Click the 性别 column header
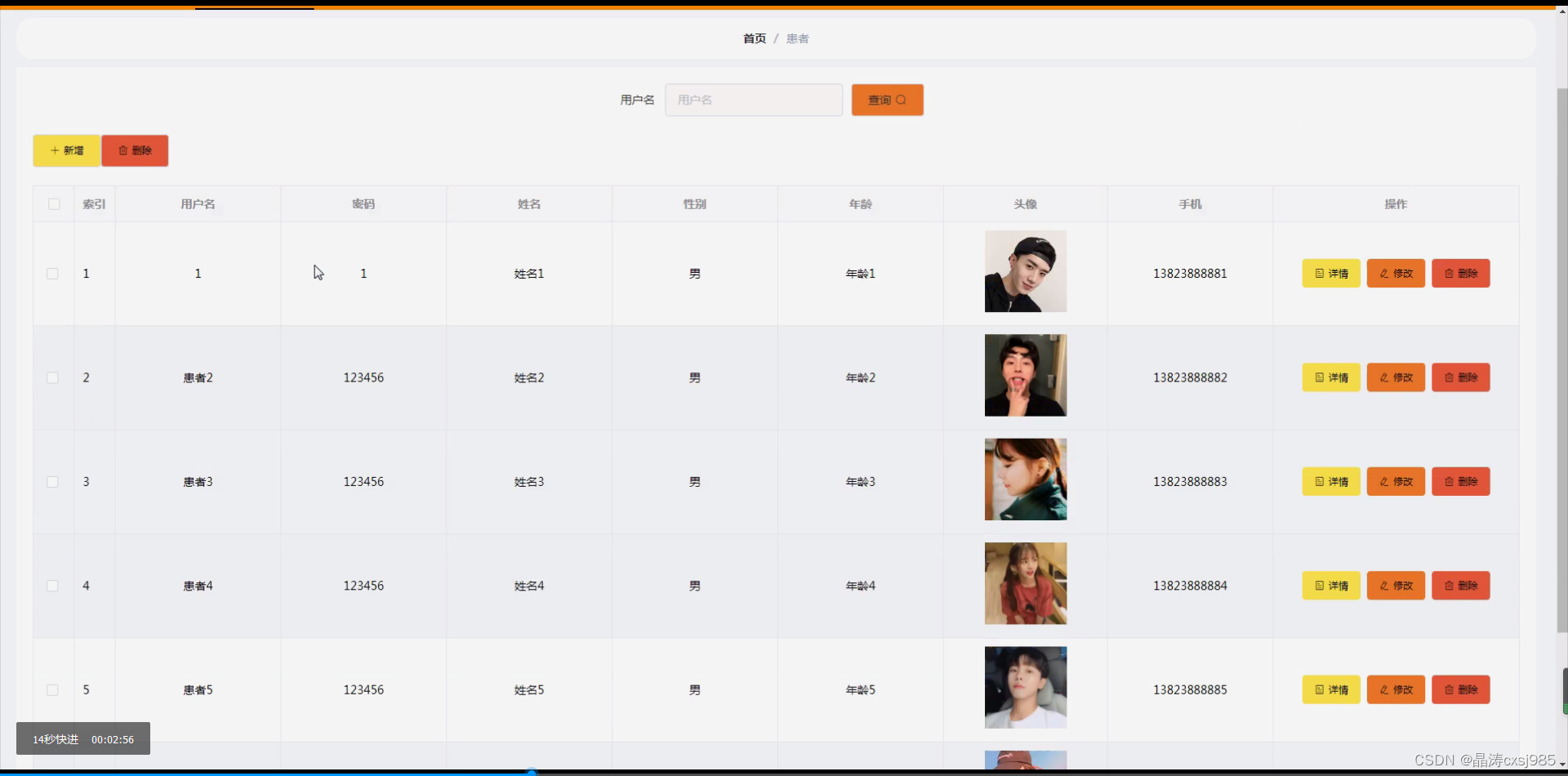Image resolution: width=1568 pixels, height=776 pixels. (x=695, y=204)
